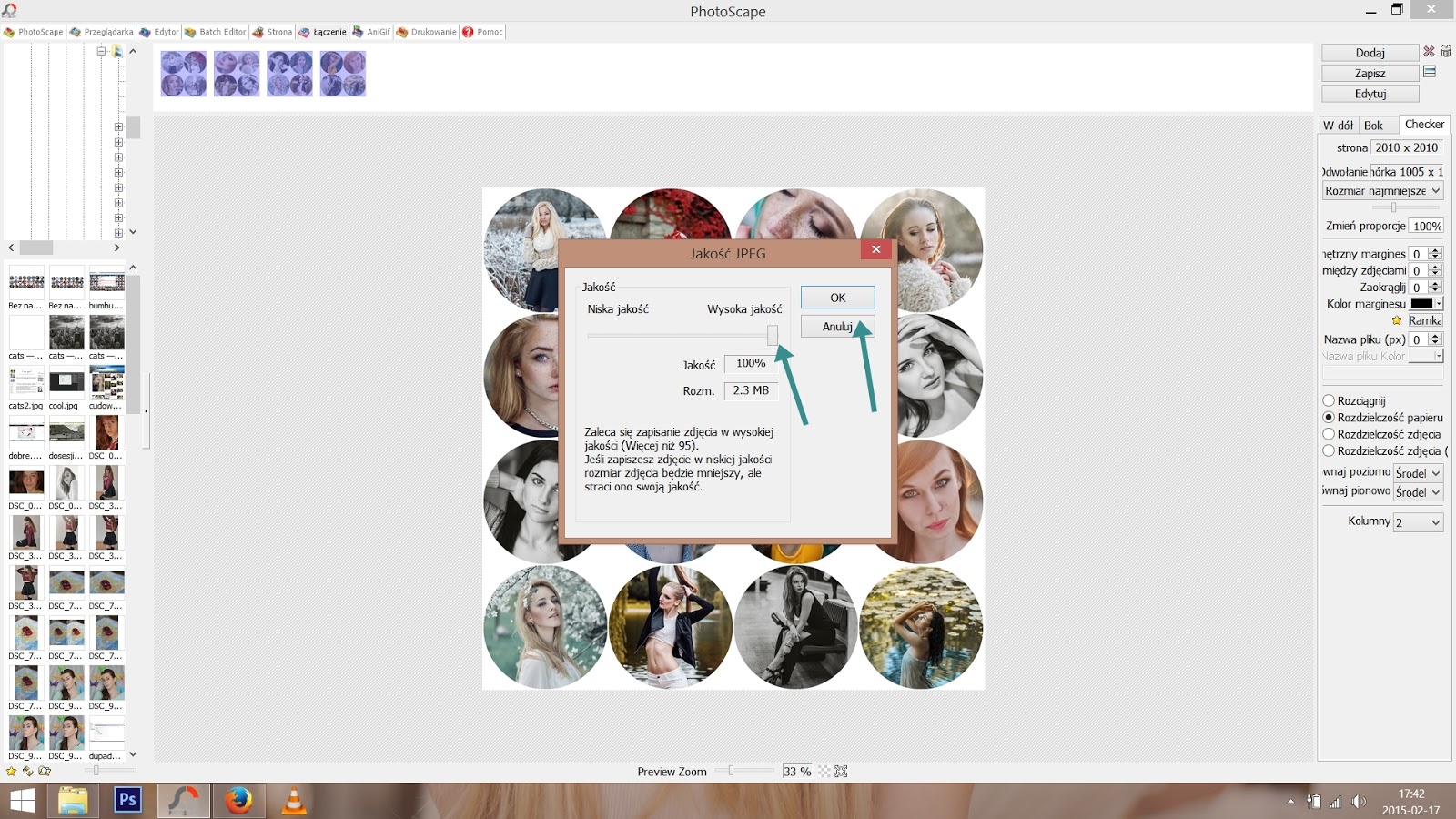
Task: Click the 17:42 clock in the taskbar
Action: pyautogui.click(x=1411, y=794)
